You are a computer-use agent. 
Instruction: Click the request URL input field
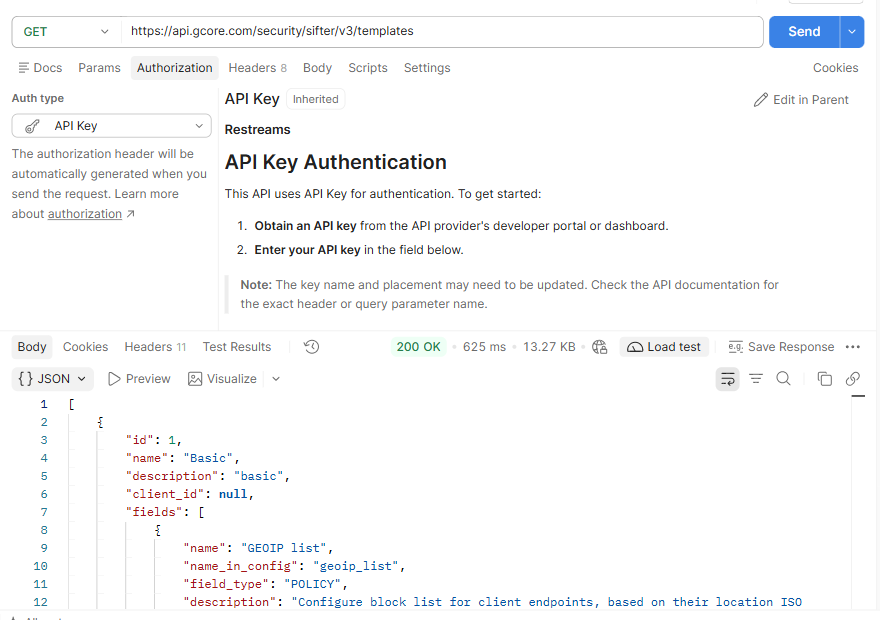pos(442,31)
